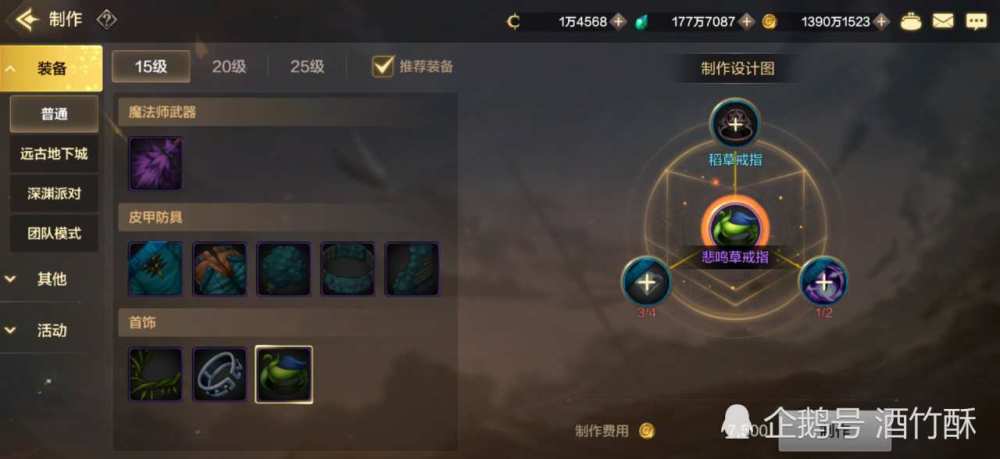Image resolution: width=1000 pixels, height=459 pixels.
Task: Add green crystal currency with plus icon
Action: [x=746, y=22]
